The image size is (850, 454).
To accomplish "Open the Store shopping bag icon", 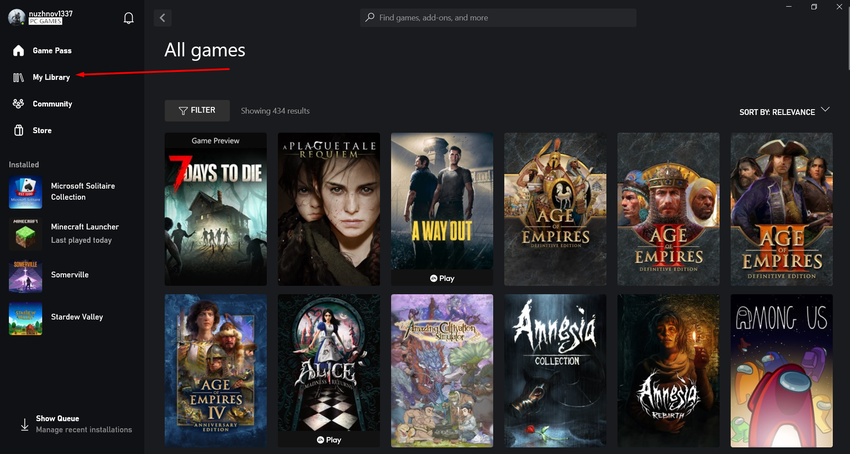I will 18,130.
